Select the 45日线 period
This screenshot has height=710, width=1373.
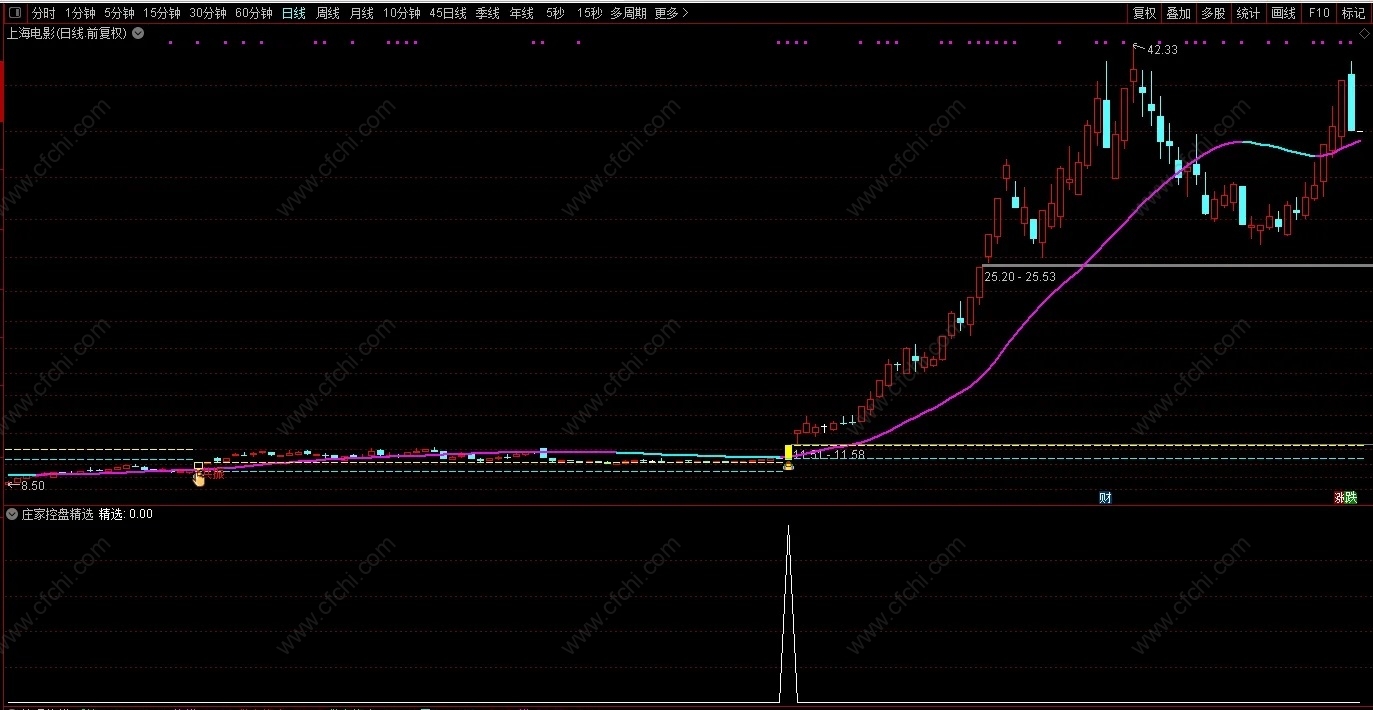[448, 13]
